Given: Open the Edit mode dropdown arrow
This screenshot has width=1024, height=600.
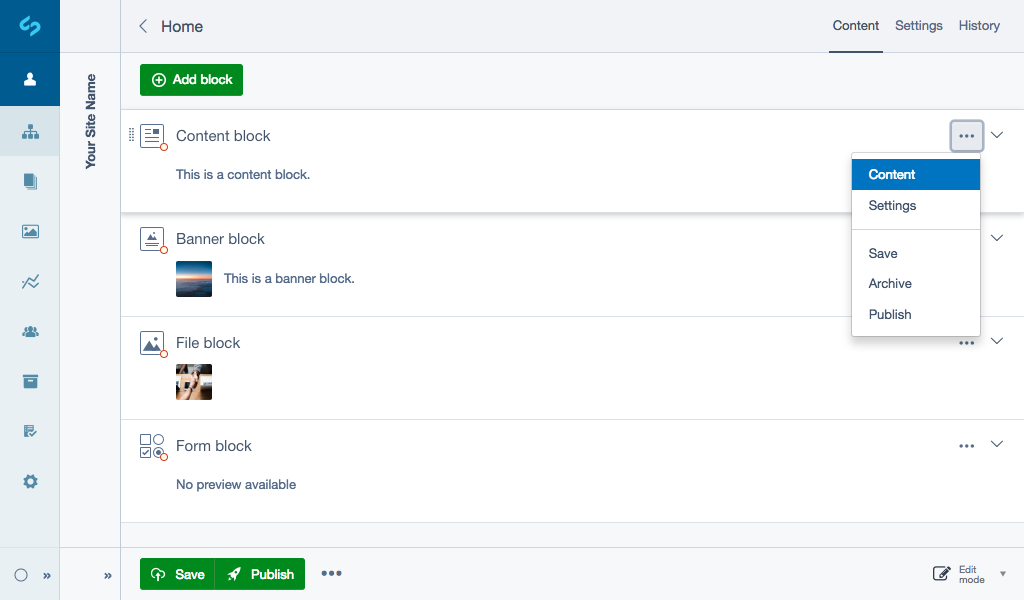Looking at the screenshot, I should [x=1004, y=573].
